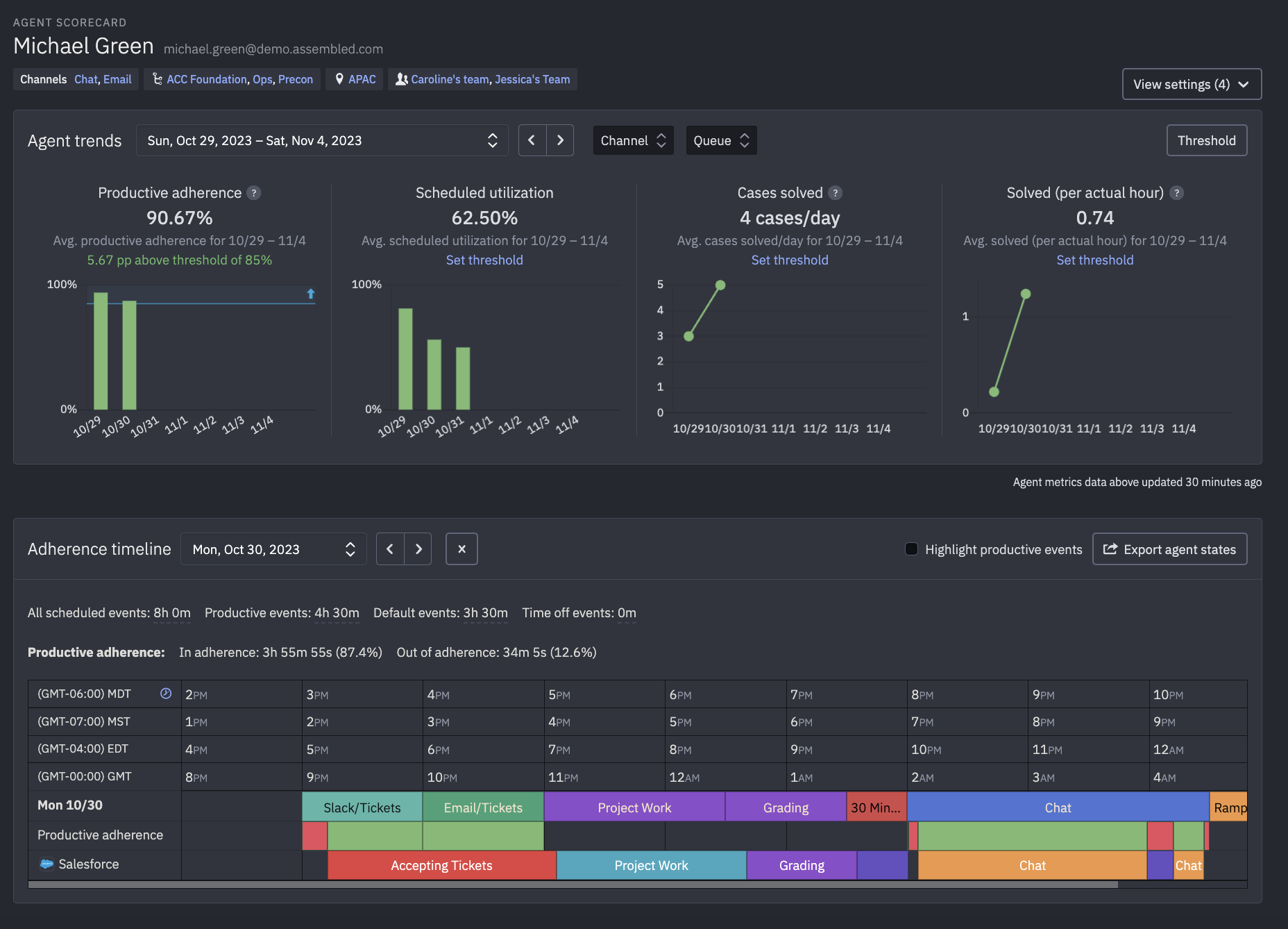
Task: Click the Caroline's team link
Action: (x=450, y=79)
